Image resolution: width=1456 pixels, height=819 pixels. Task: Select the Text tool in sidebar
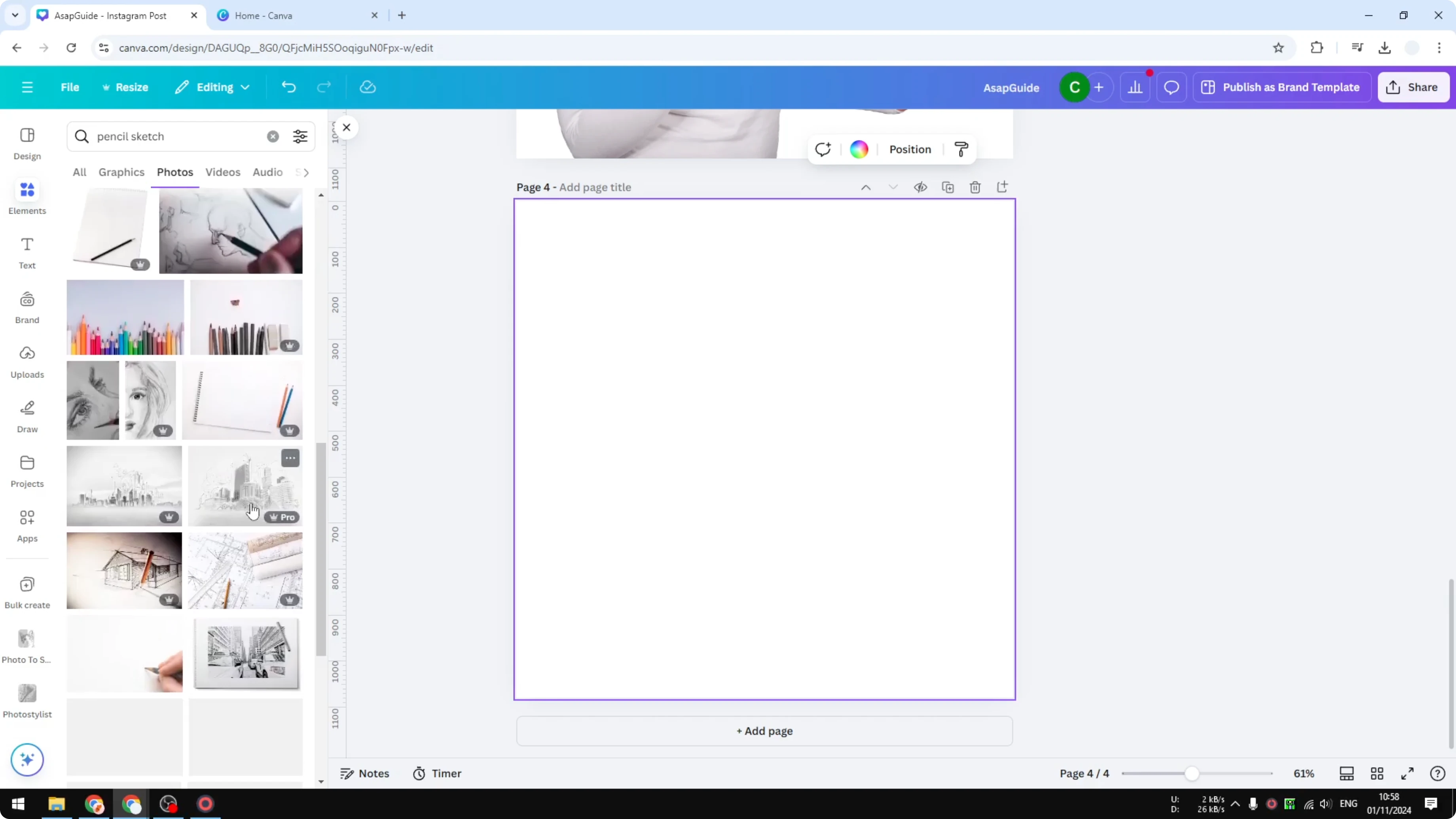coord(27,252)
